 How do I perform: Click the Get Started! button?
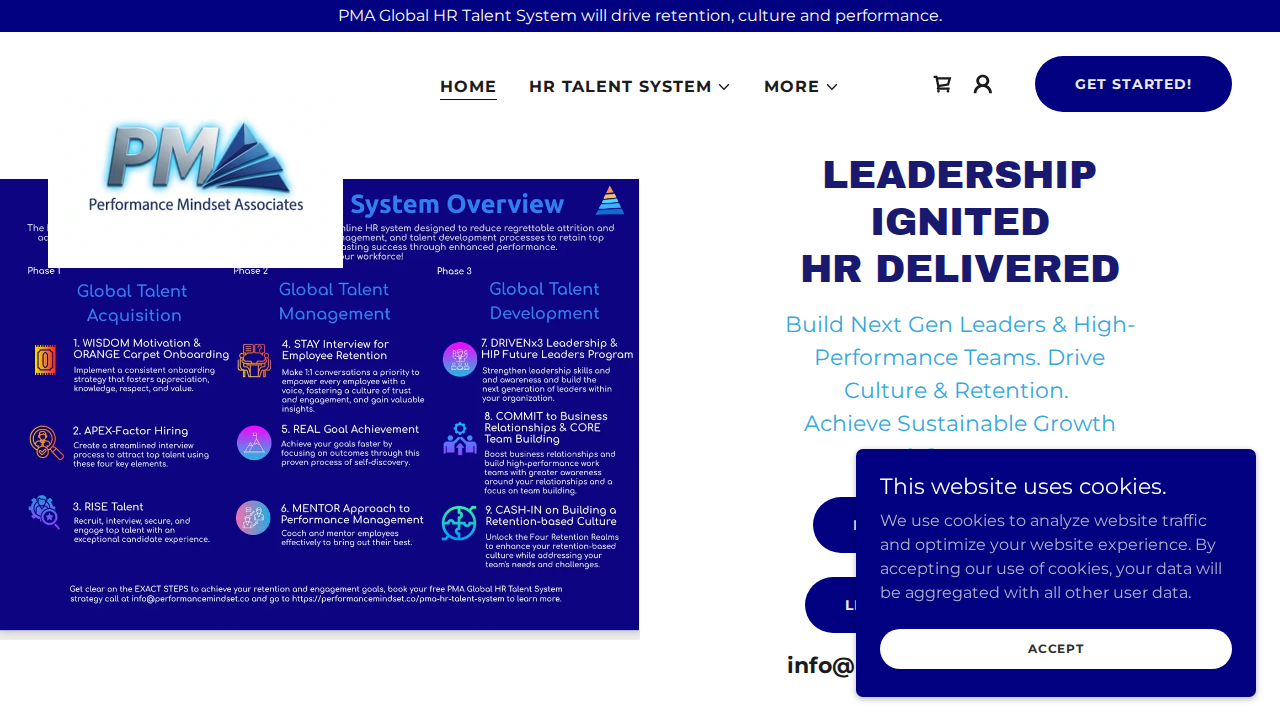pyautogui.click(x=1133, y=84)
